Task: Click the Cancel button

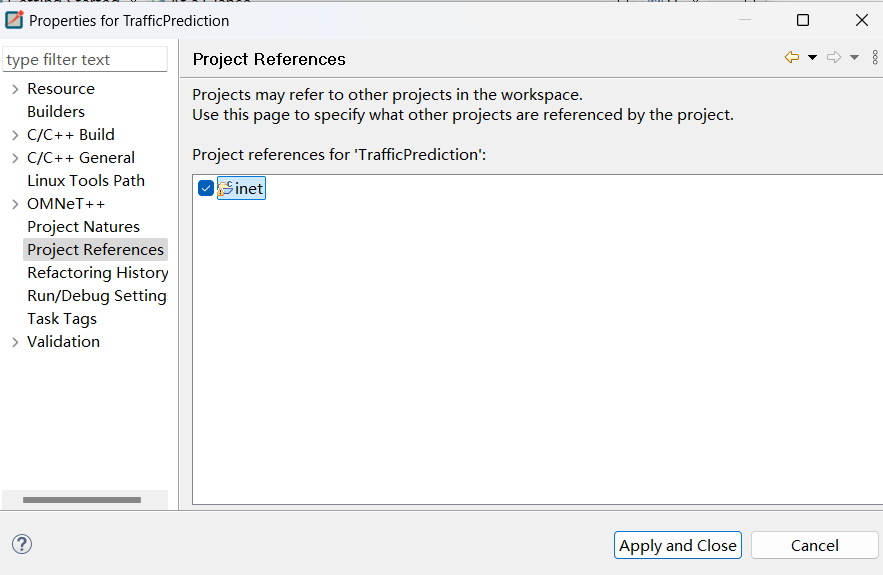Action: point(814,545)
